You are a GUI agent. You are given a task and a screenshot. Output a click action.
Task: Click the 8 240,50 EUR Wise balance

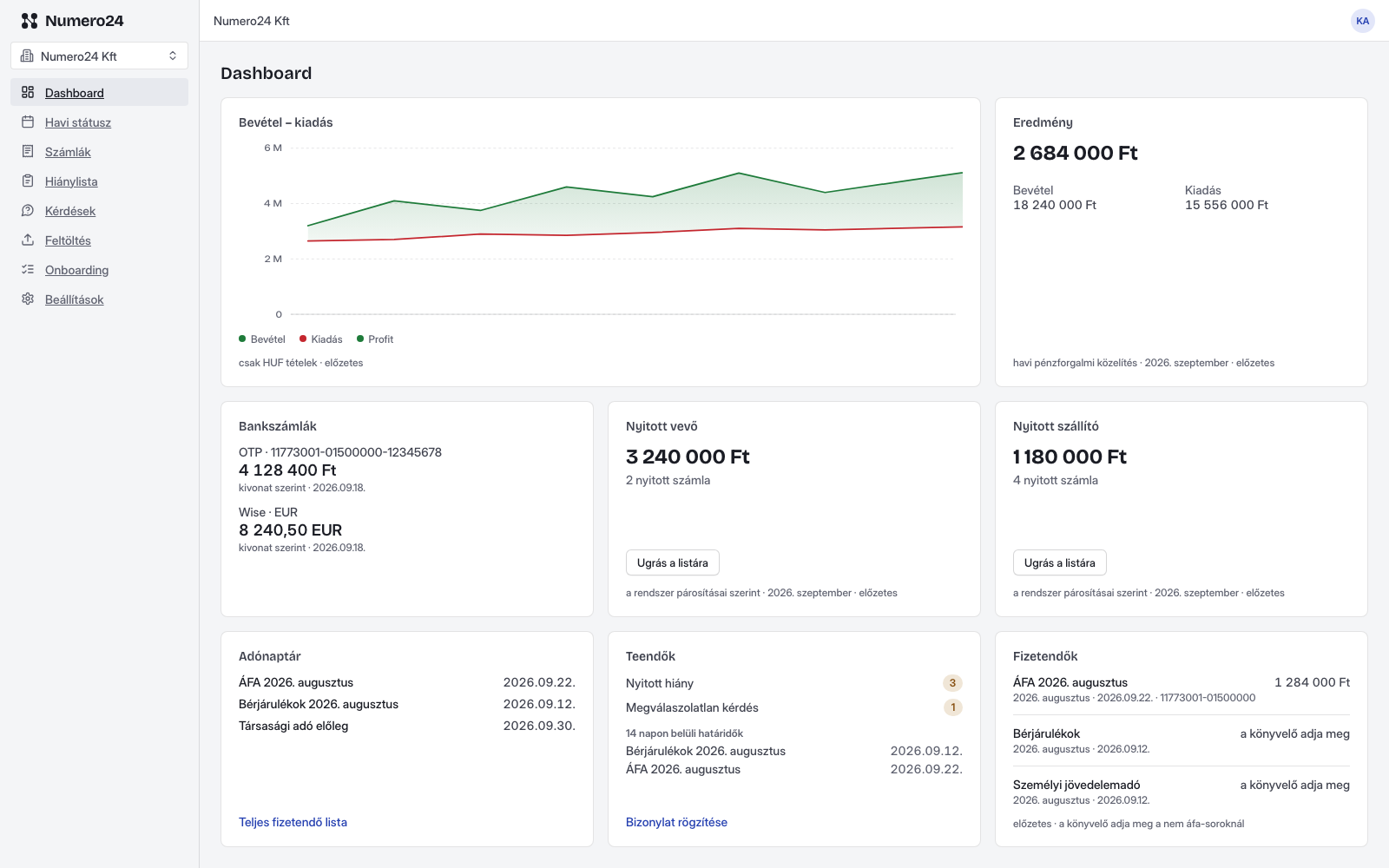pos(290,529)
